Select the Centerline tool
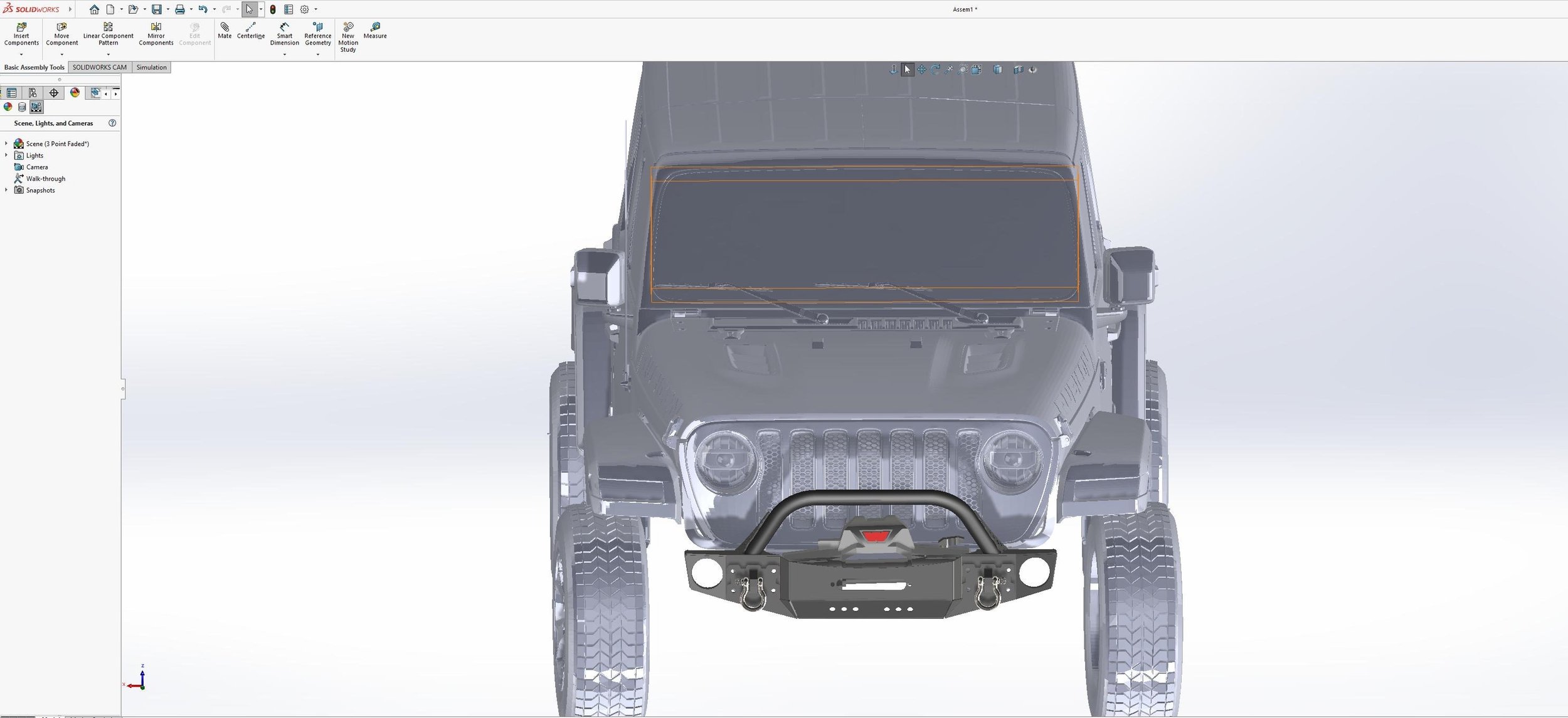 point(250,27)
